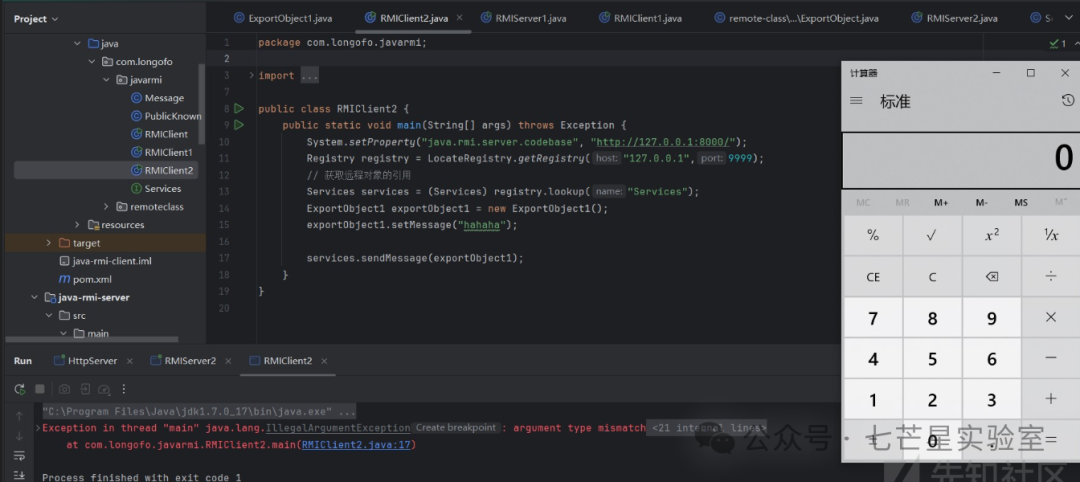Close the RMIClient2.java editor tab
Screen dimensions: 1080x482
[x=459, y=19]
